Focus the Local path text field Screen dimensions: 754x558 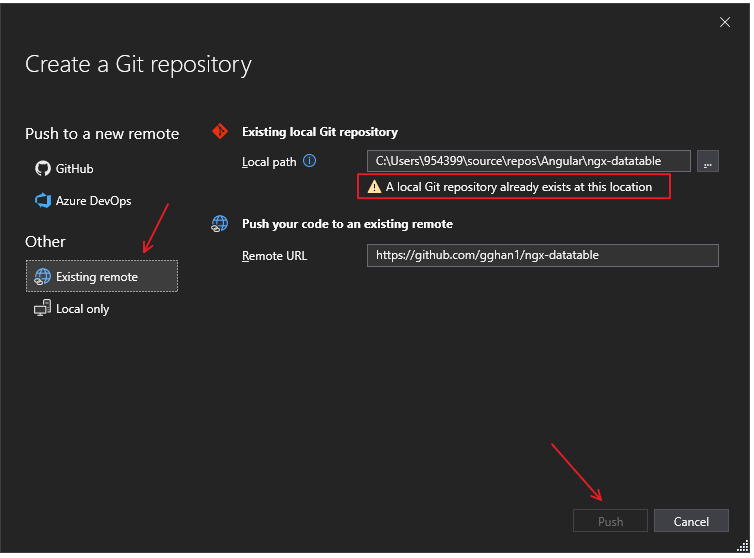[528, 161]
